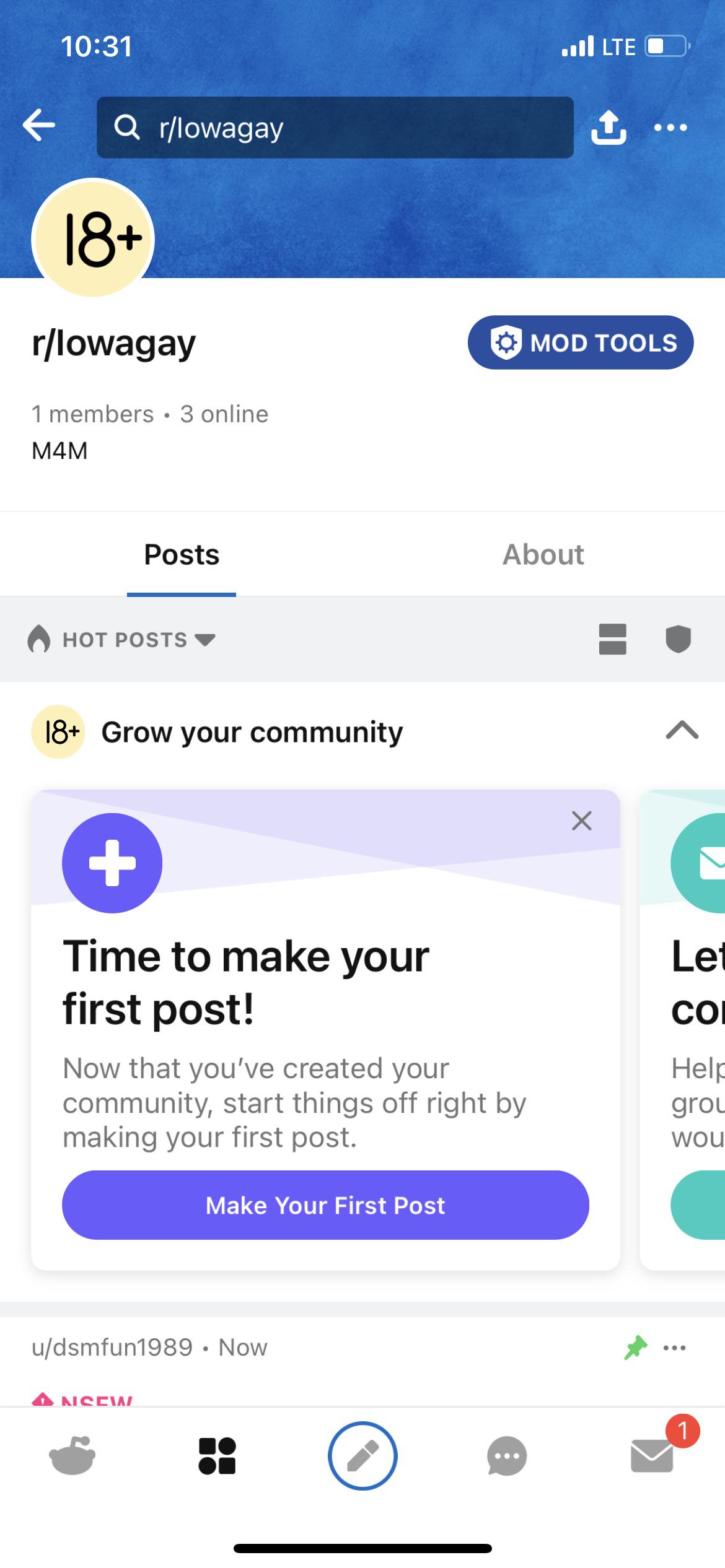This screenshot has width=725, height=1568.
Task: Select the Posts tab
Action: click(182, 554)
